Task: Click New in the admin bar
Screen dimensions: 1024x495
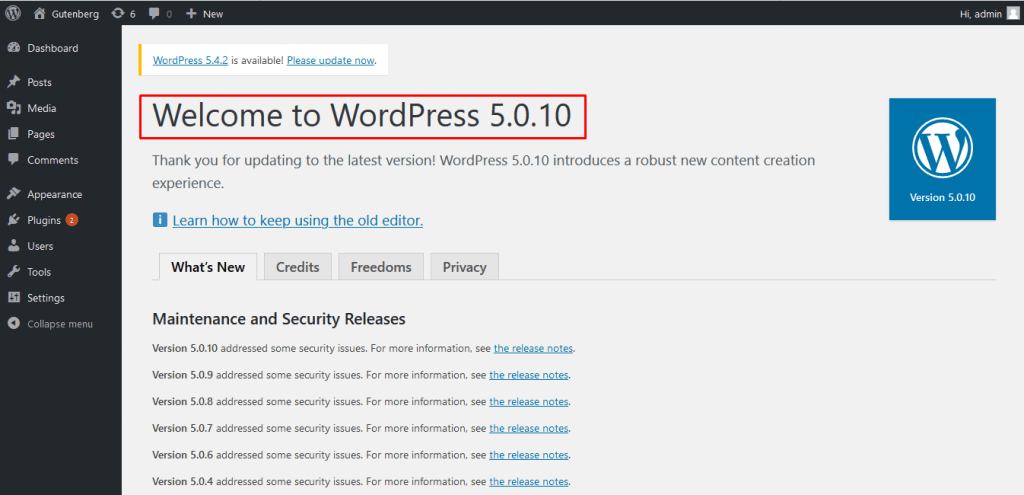Action: point(213,14)
